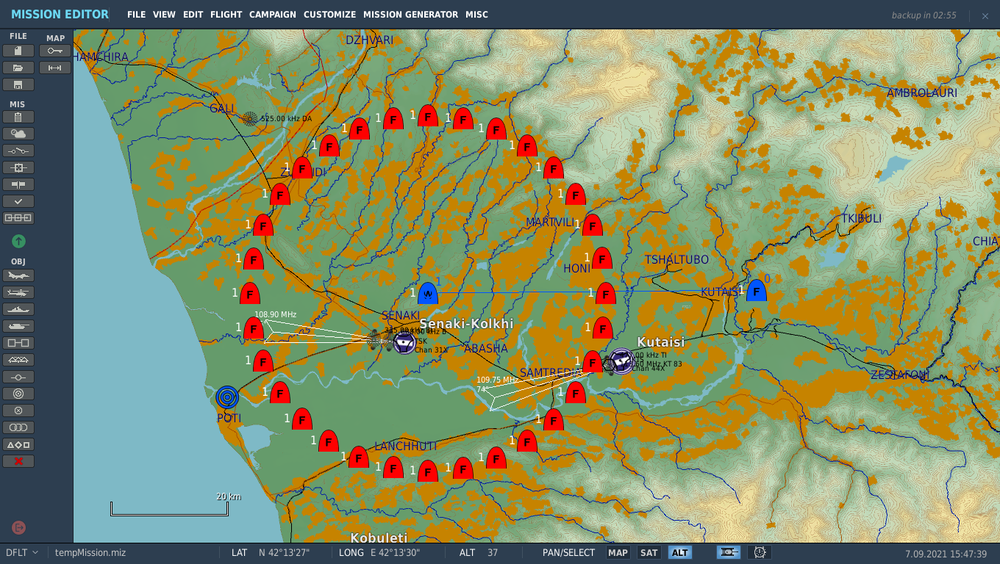This screenshot has height=564, width=1000.
Task: Open the goals crosshair box icon
Action: (18, 168)
